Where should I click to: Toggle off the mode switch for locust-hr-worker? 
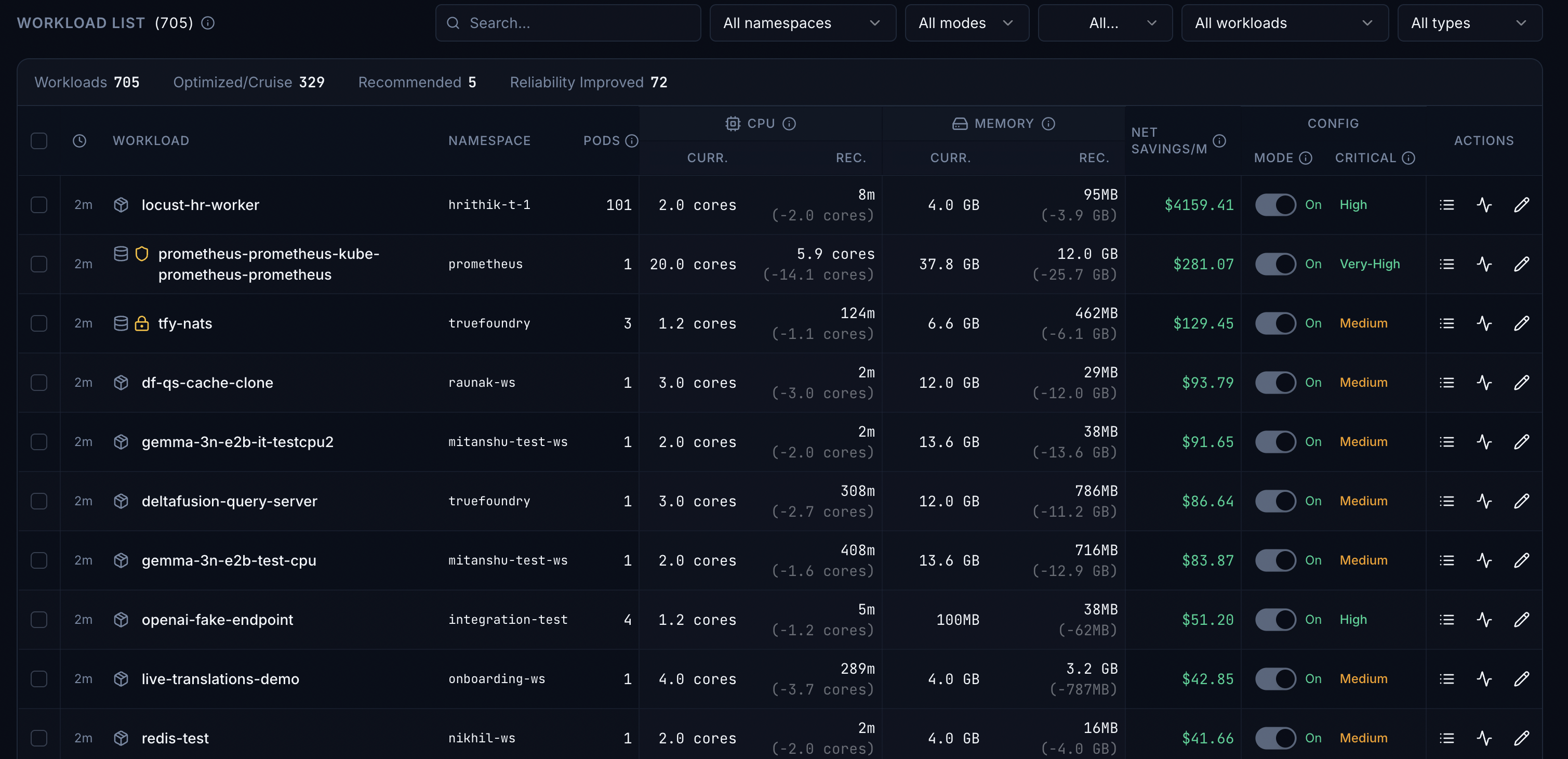[x=1277, y=205]
